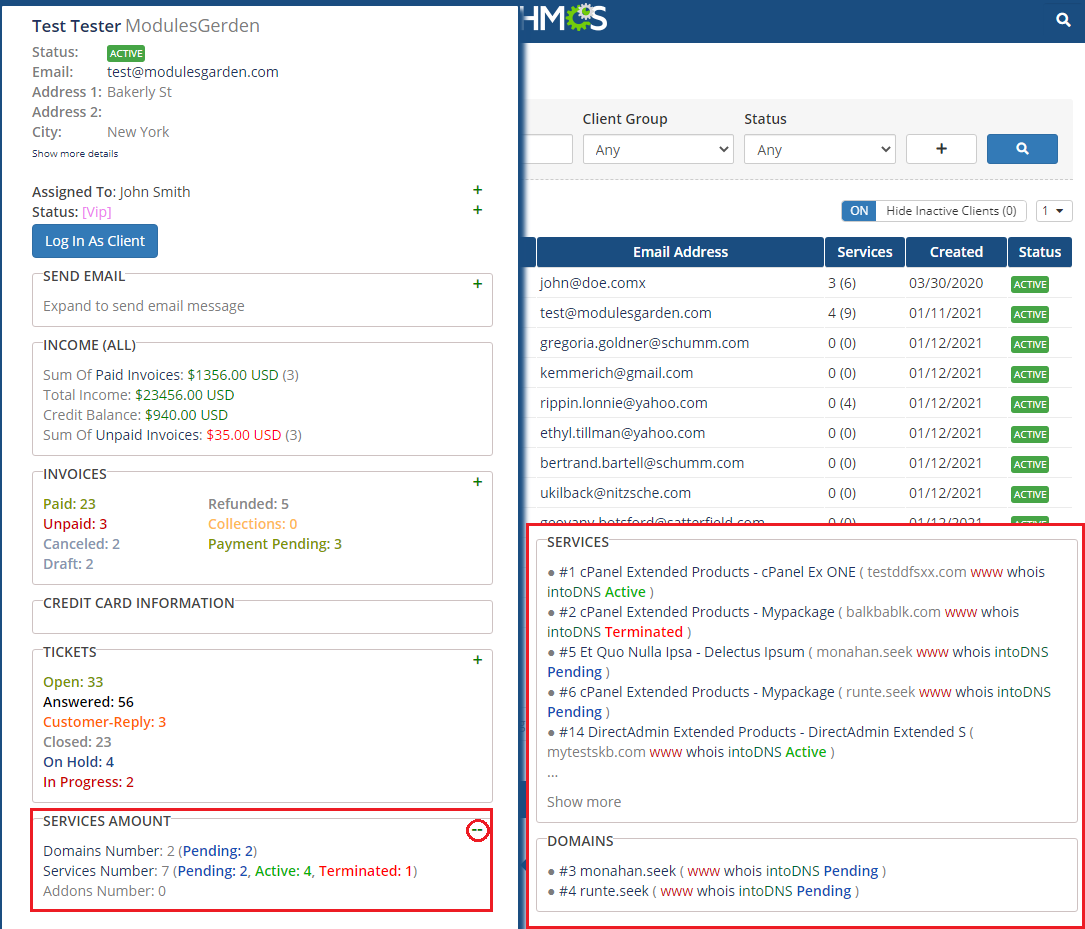The height and width of the screenshot is (929, 1085).
Task: Click bertrand.bartell@schumm.com row
Action: (x=642, y=463)
